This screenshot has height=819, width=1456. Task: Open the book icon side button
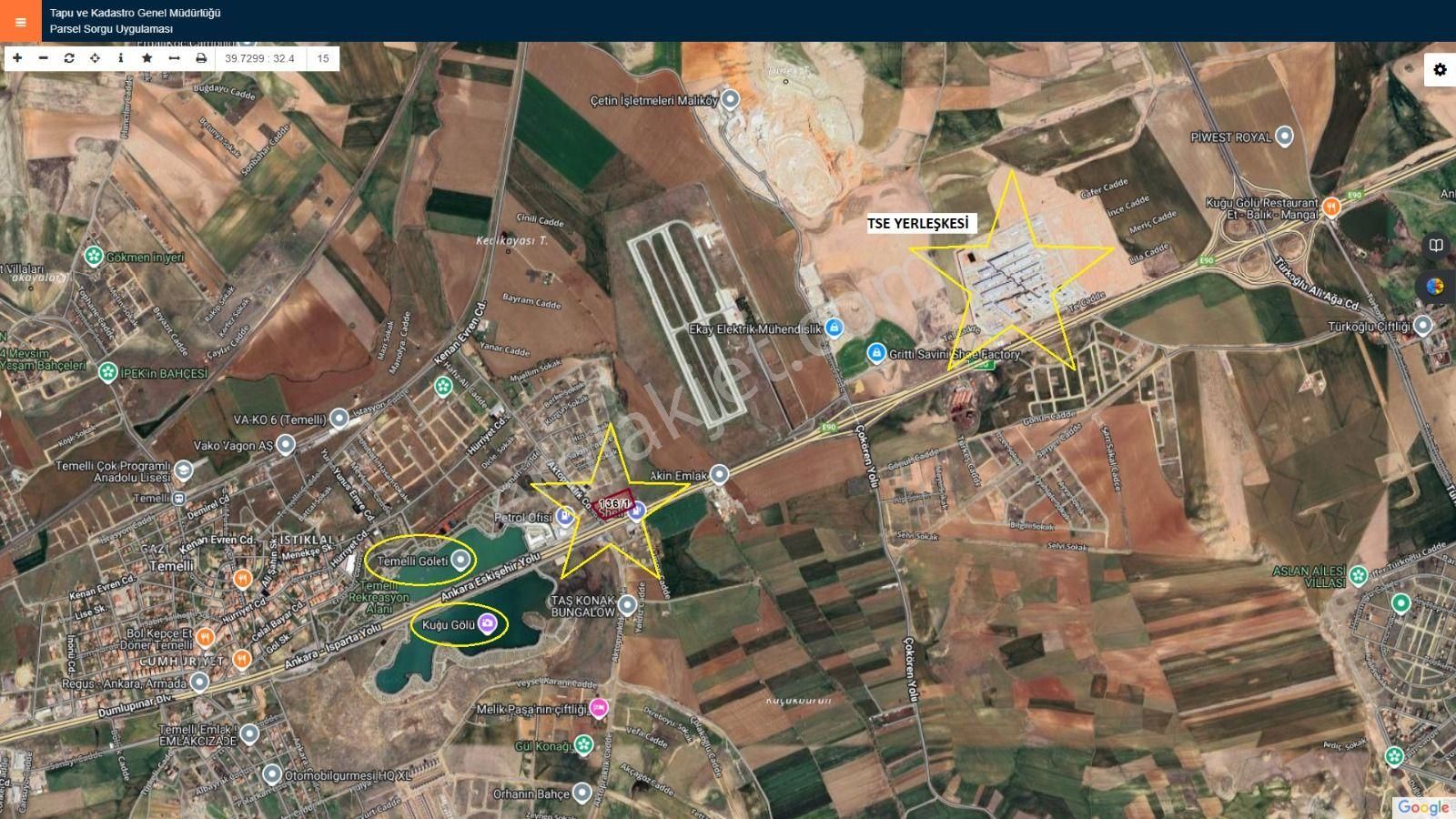click(x=1436, y=246)
